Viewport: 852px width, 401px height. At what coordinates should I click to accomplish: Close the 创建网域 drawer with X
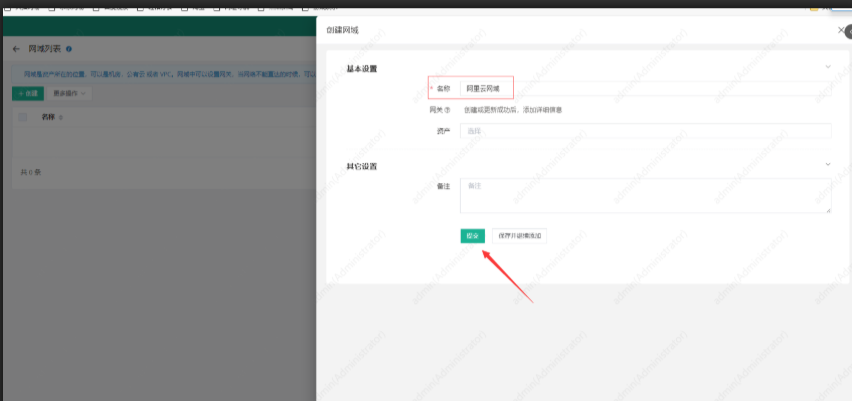(840, 31)
